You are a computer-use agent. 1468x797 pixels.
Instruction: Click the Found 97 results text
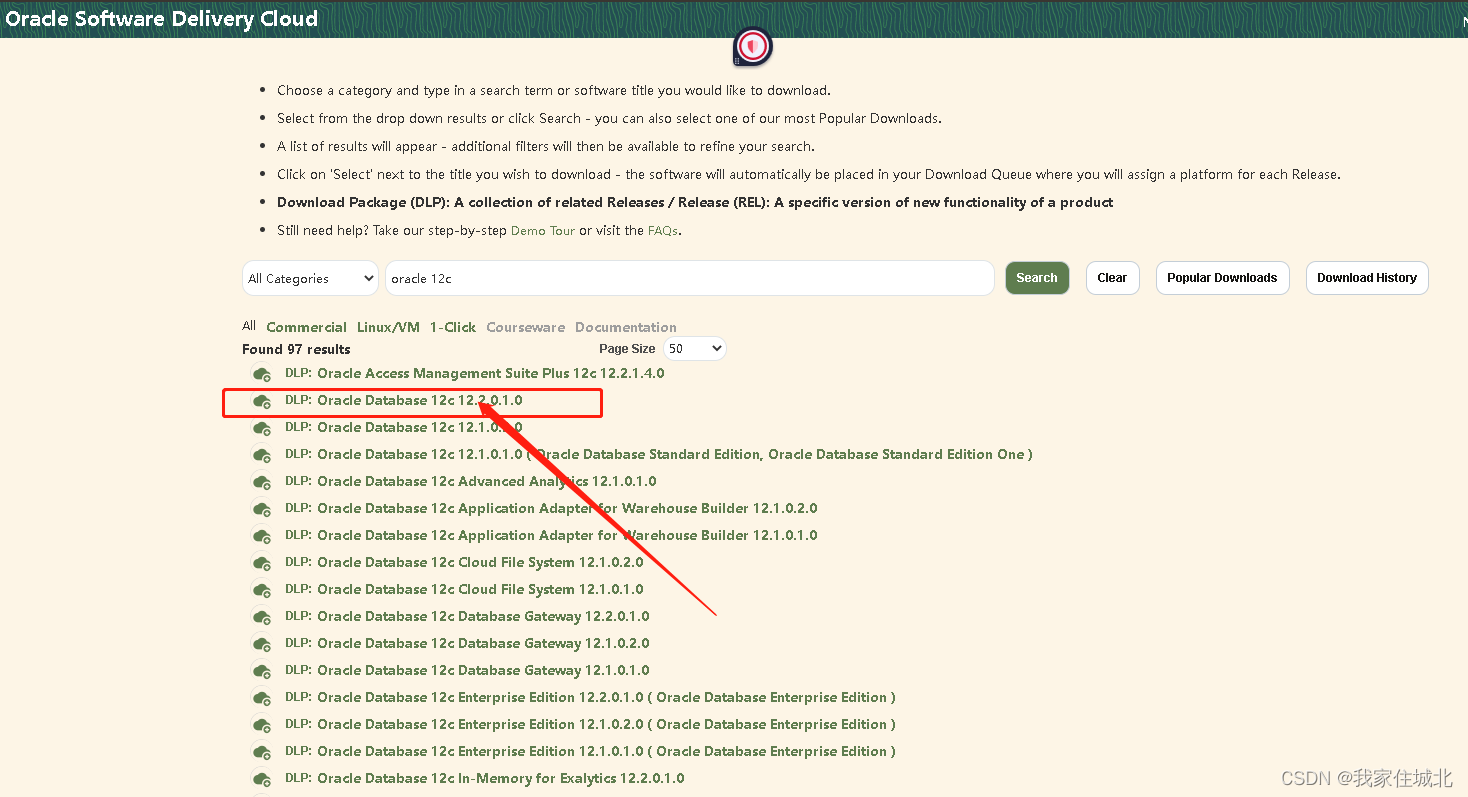click(296, 349)
